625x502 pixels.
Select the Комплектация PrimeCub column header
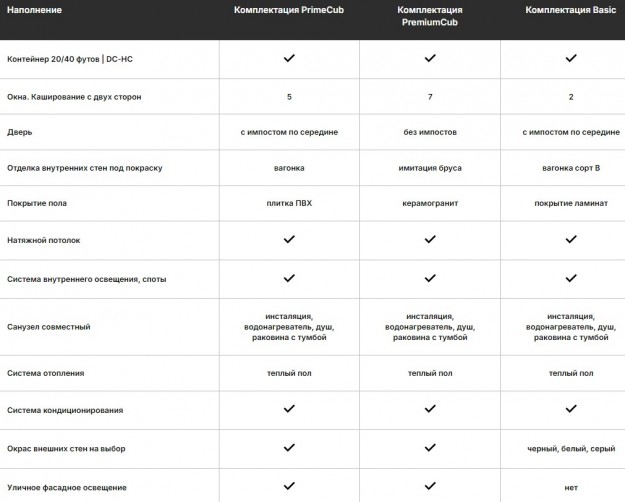click(289, 9)
